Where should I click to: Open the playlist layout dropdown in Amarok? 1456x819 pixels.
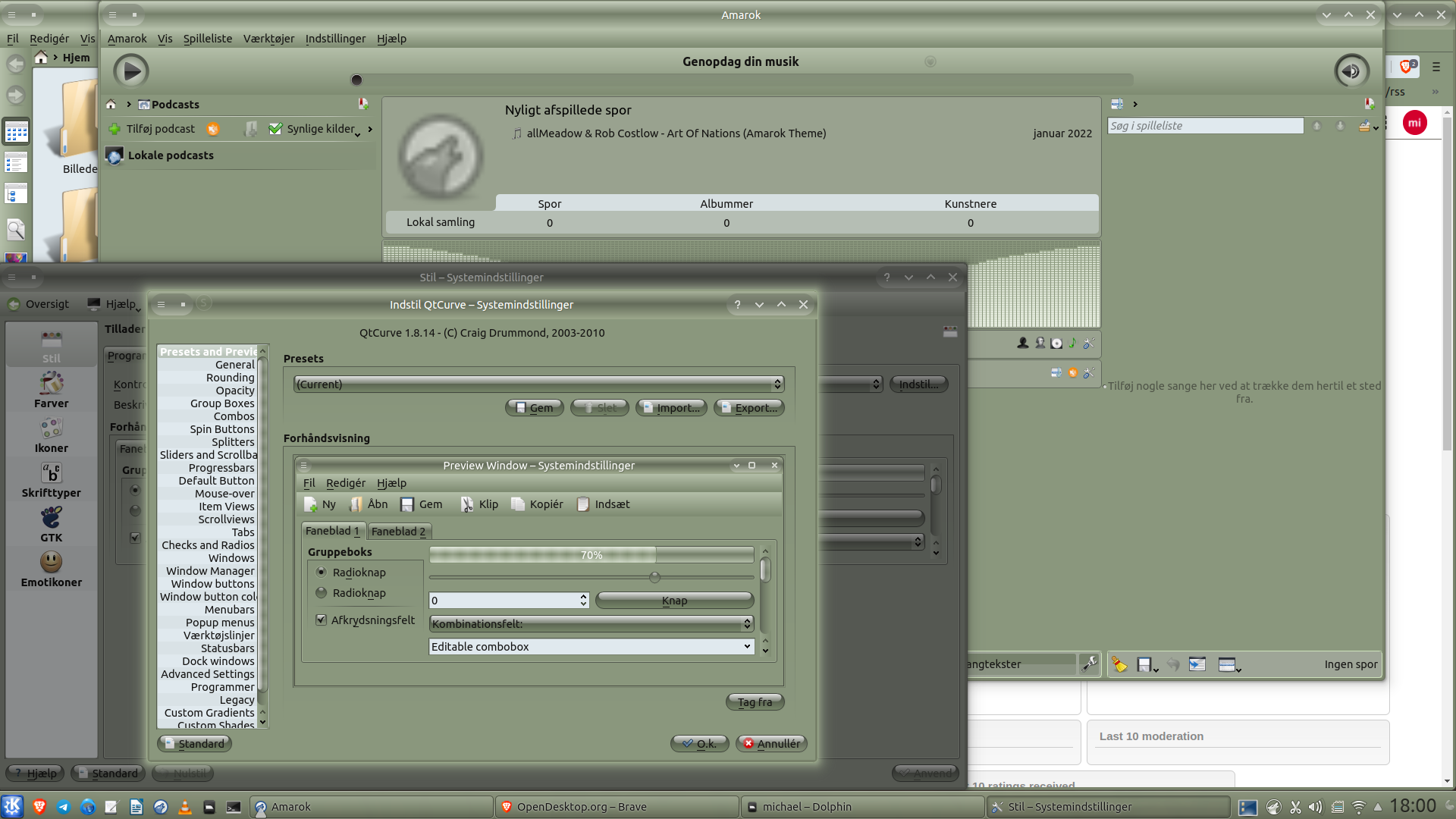[x=1238, y=669]
